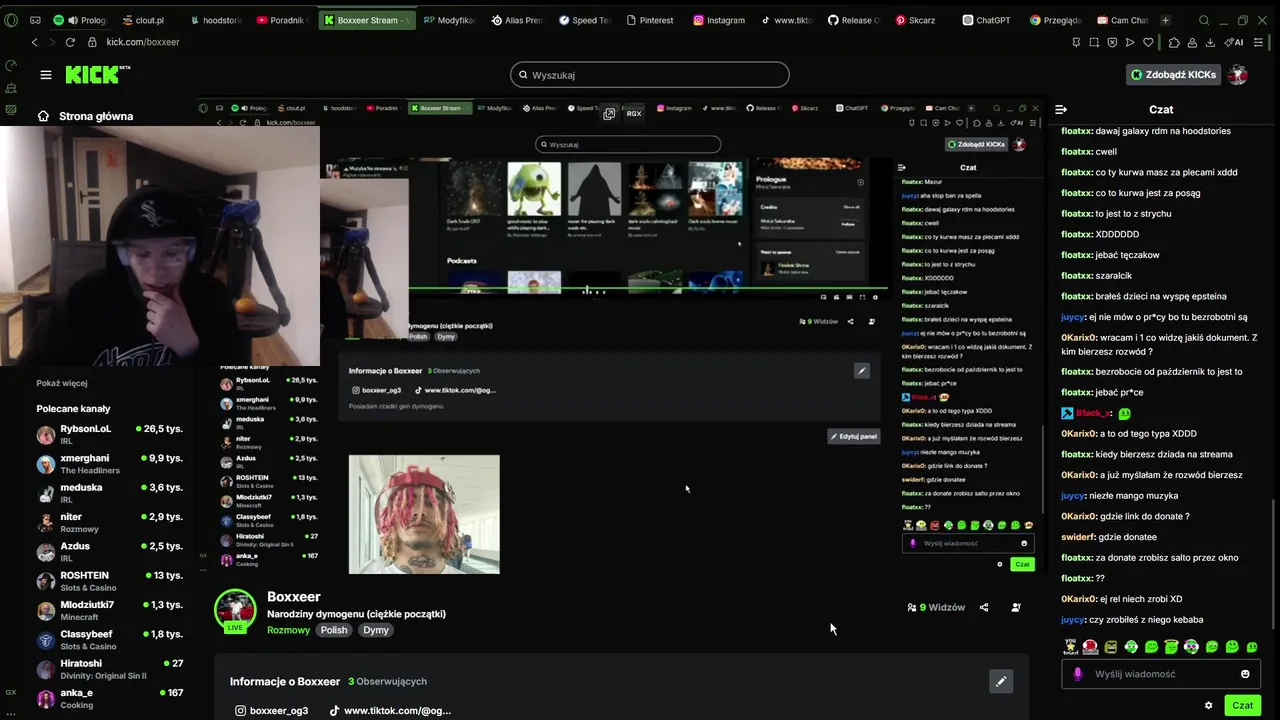Open Mlodziutki7 channel in sidebar
The width and height of the screenshot is (1280, 720).
(110, 610)
